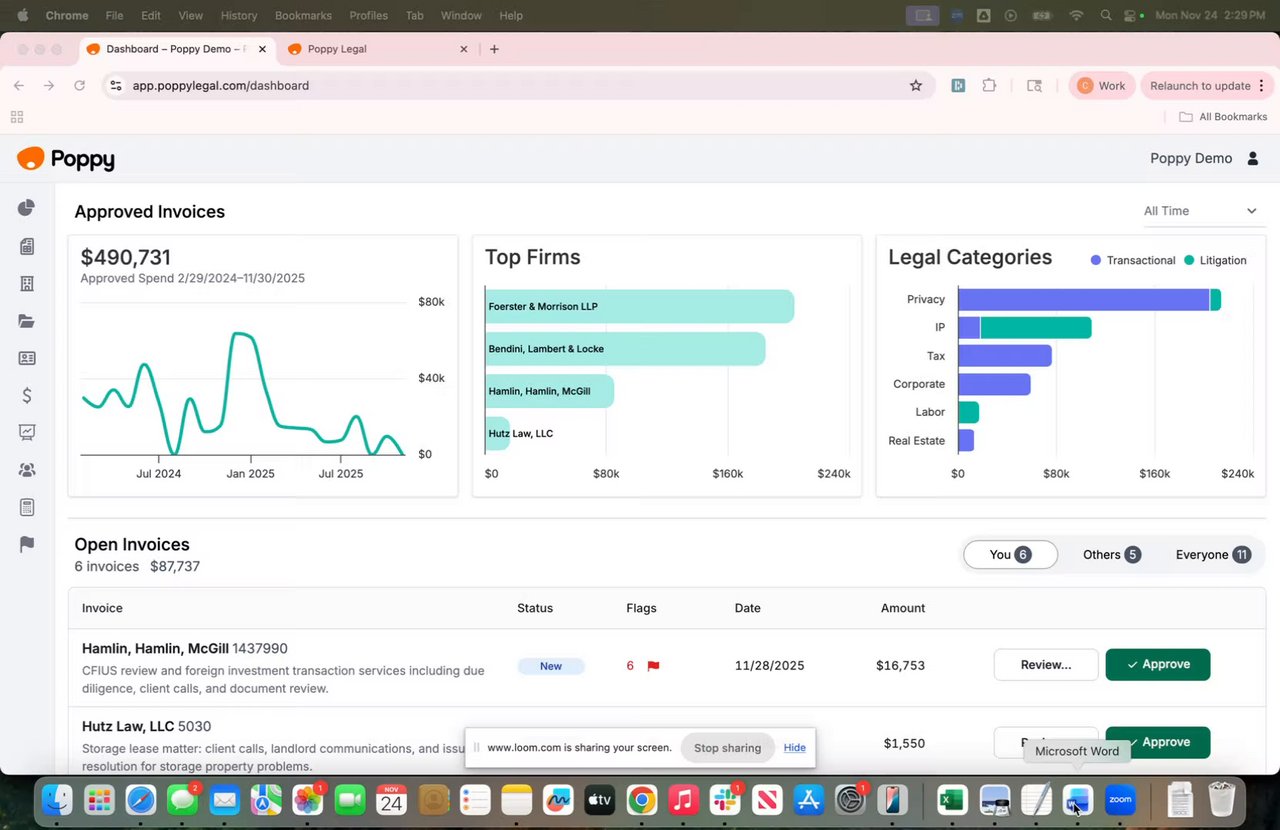Open the pie chart dashboard sidebar icon
Screen dimensions: 1280x830
coord(27,208)
